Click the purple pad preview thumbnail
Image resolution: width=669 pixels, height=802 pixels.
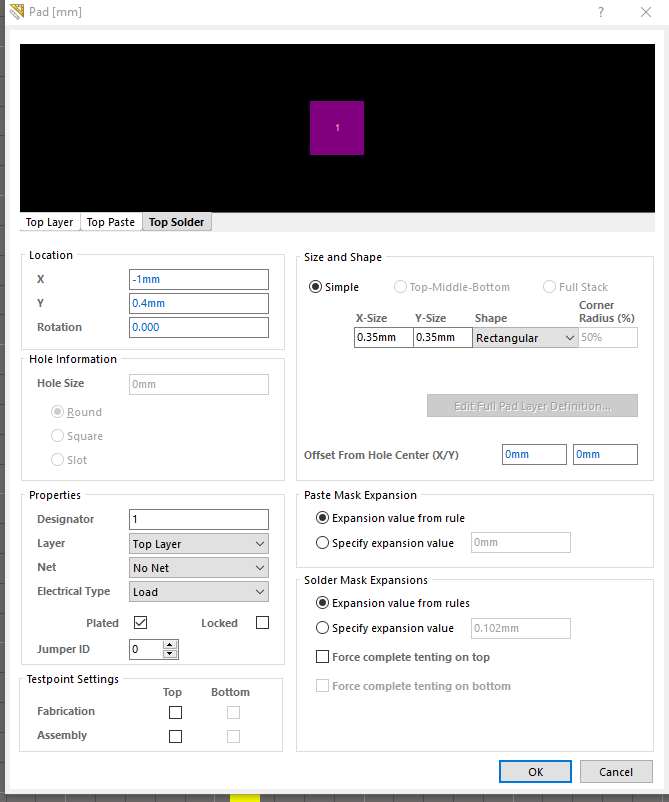(337, 128)
